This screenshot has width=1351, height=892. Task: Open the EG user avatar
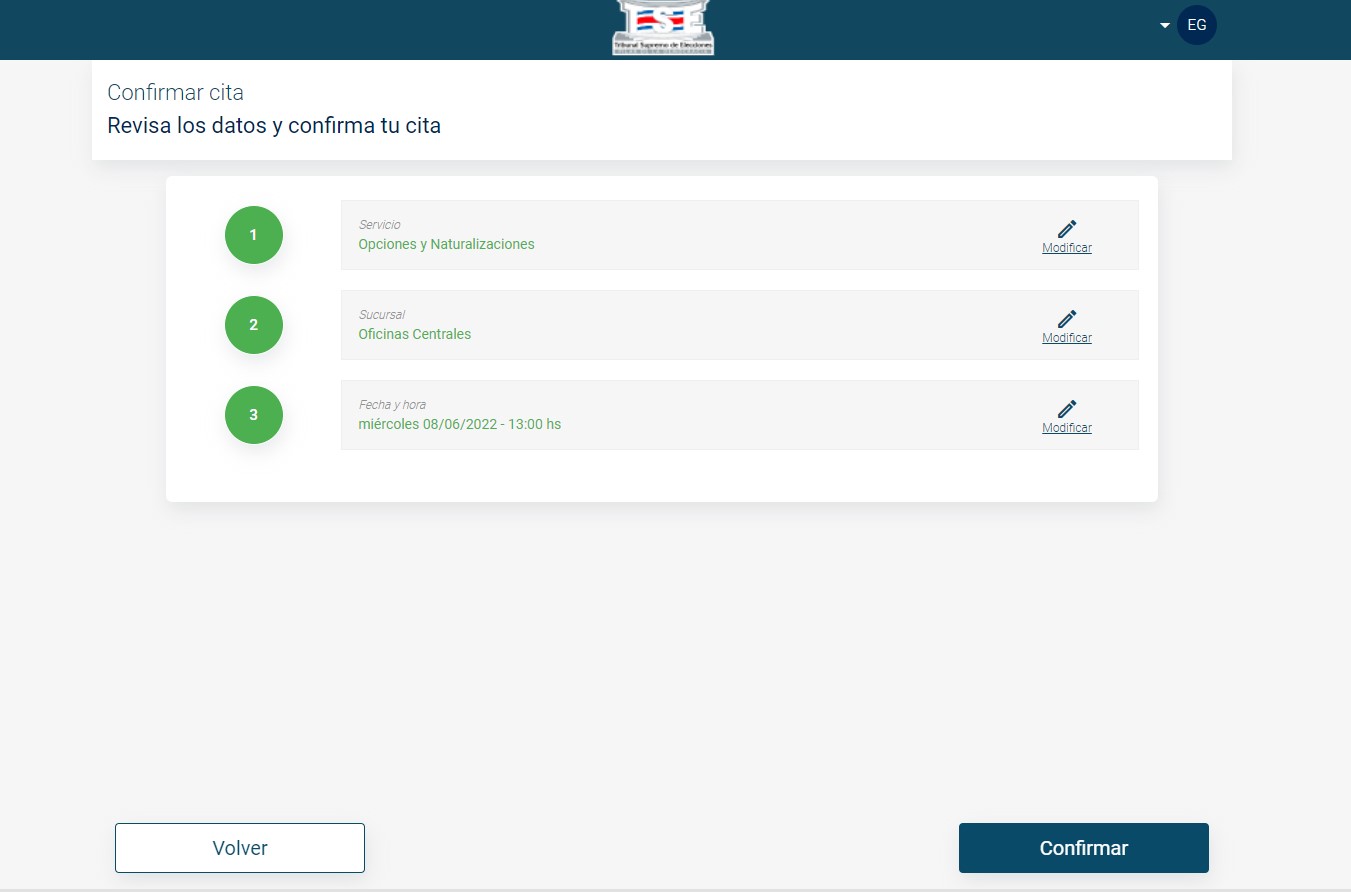(x=1196, y=25)
